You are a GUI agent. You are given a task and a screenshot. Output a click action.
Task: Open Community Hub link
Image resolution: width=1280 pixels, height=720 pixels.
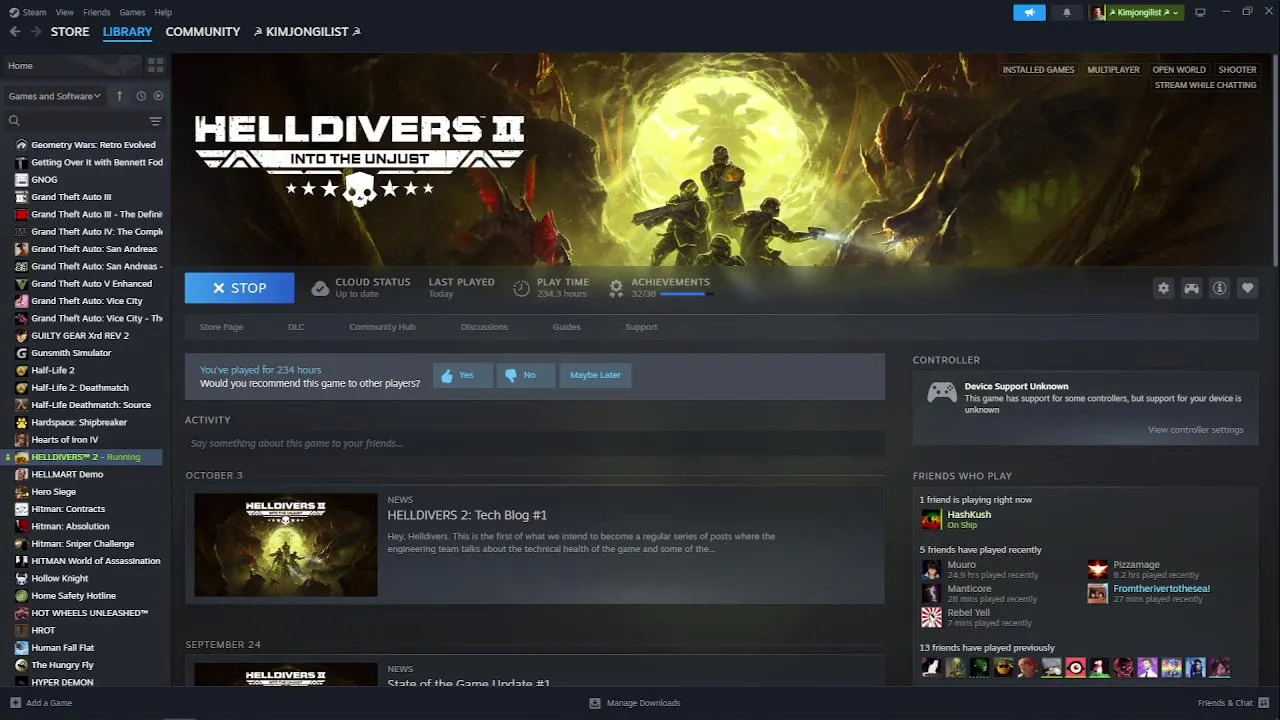click(382, 327)
